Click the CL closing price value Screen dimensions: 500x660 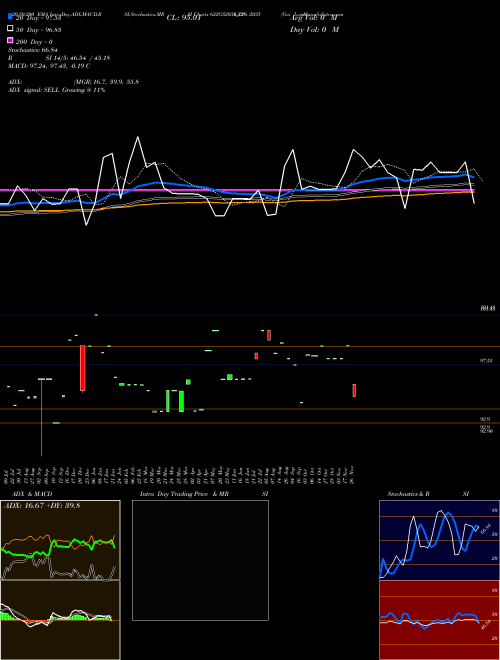184,18
